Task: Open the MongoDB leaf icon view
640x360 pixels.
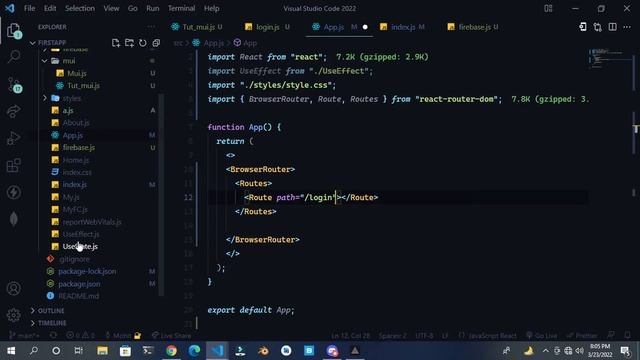Action: click(13, 219)
